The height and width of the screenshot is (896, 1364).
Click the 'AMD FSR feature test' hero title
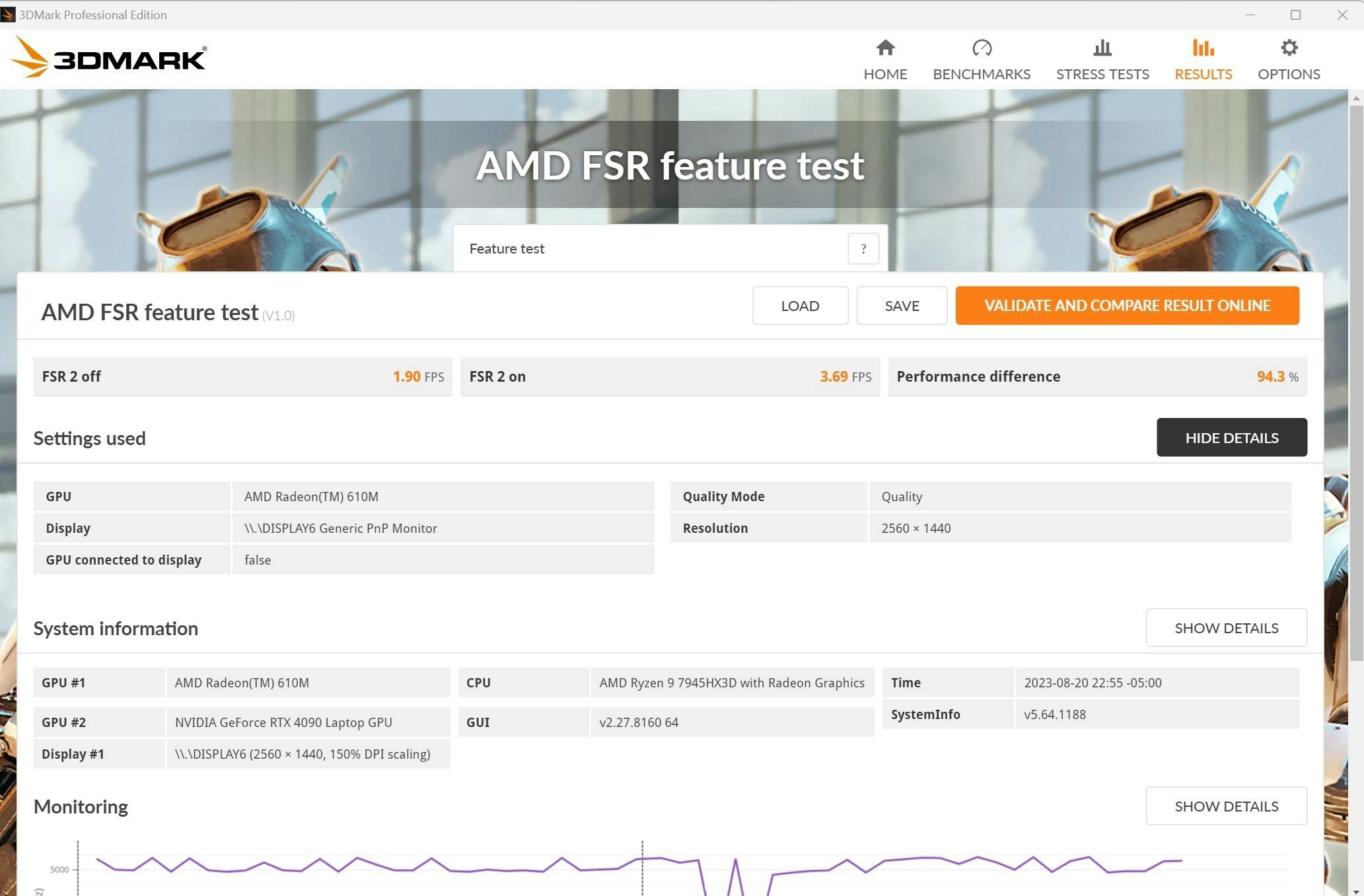670,165
